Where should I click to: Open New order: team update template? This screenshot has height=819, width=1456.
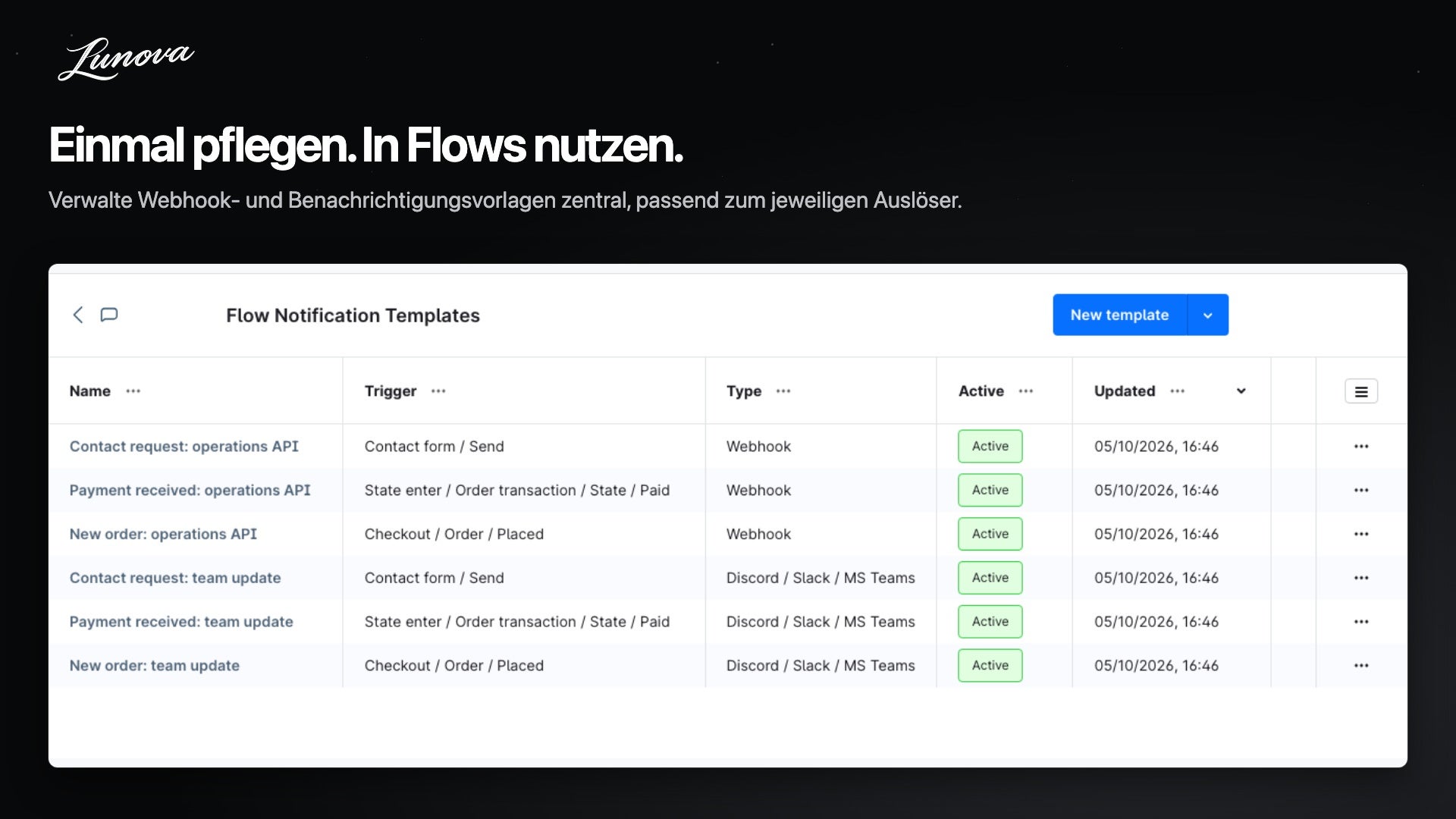coord(155,666)
